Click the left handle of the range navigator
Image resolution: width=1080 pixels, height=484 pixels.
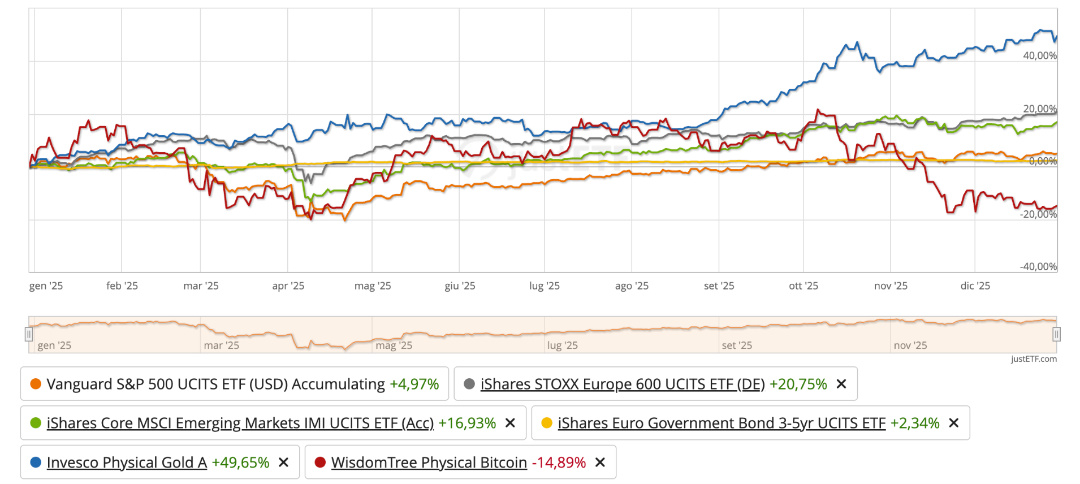click(x=29, y=334)
